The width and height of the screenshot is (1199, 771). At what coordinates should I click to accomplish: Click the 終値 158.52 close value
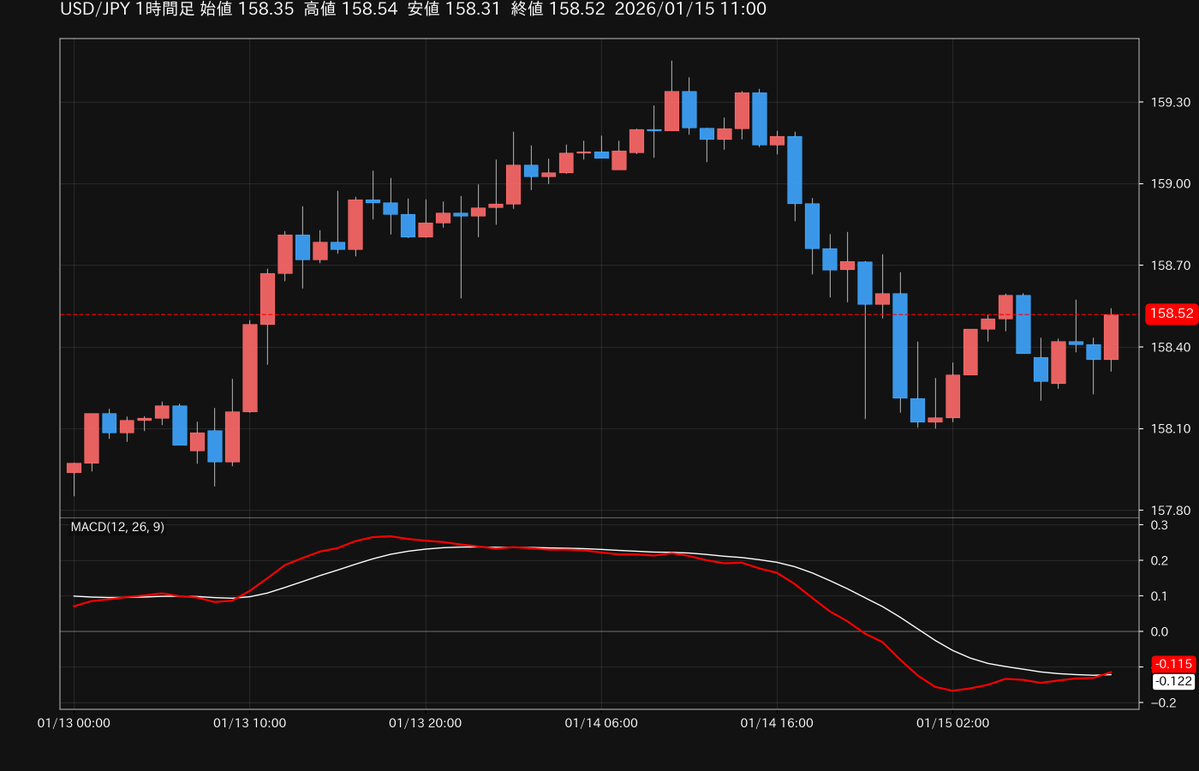557,9
